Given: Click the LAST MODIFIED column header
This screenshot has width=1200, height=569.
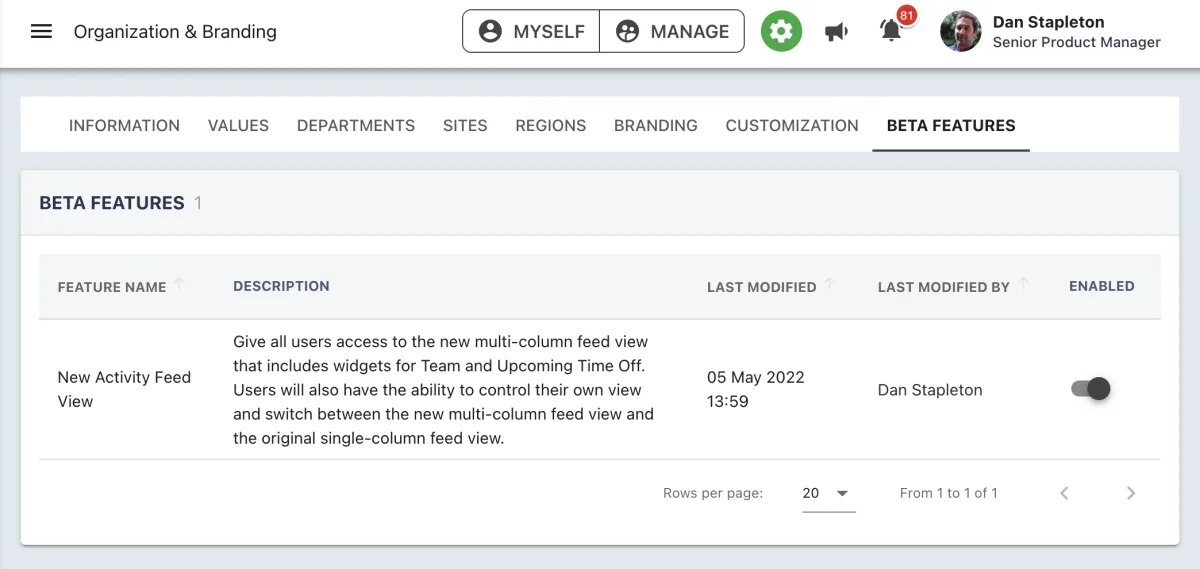Looking at the screenshot, I should tap(762, 287).
